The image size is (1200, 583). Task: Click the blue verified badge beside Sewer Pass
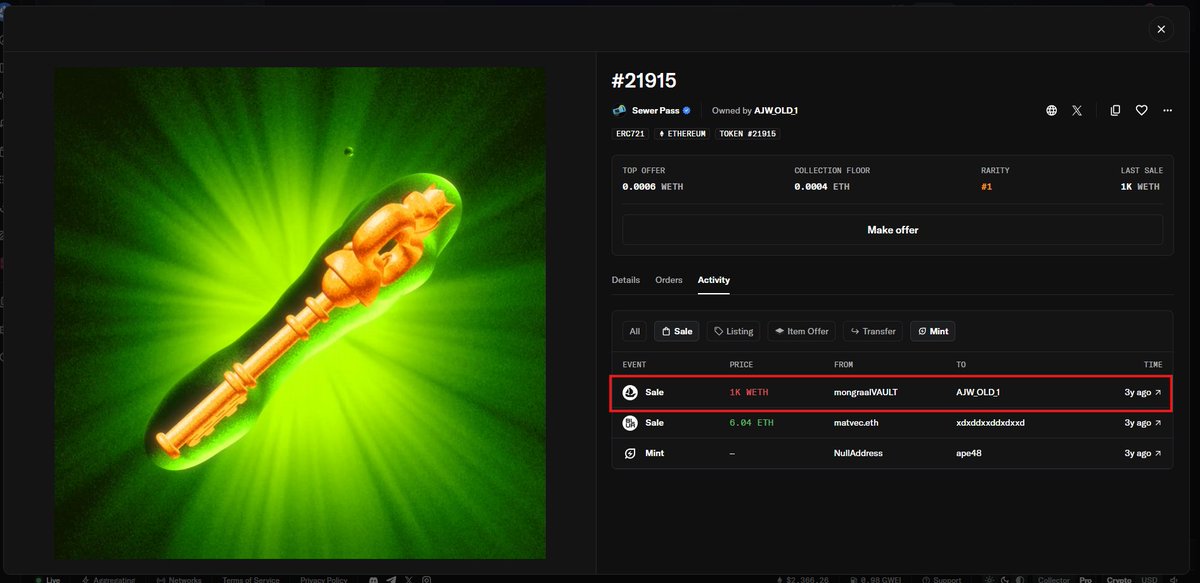(686, 110)
